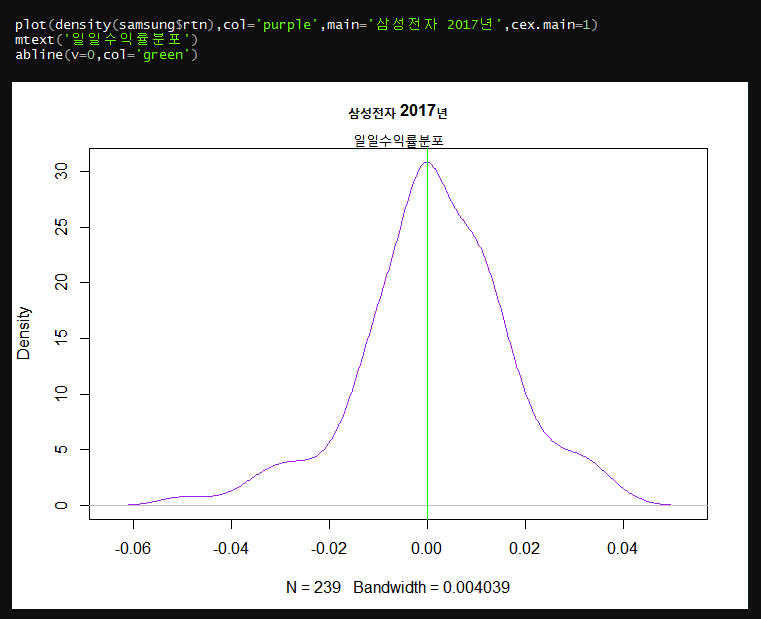The image size is (761, 619).
Task: Click the y-axis tick label 0
Action: (x=62, y=505)
